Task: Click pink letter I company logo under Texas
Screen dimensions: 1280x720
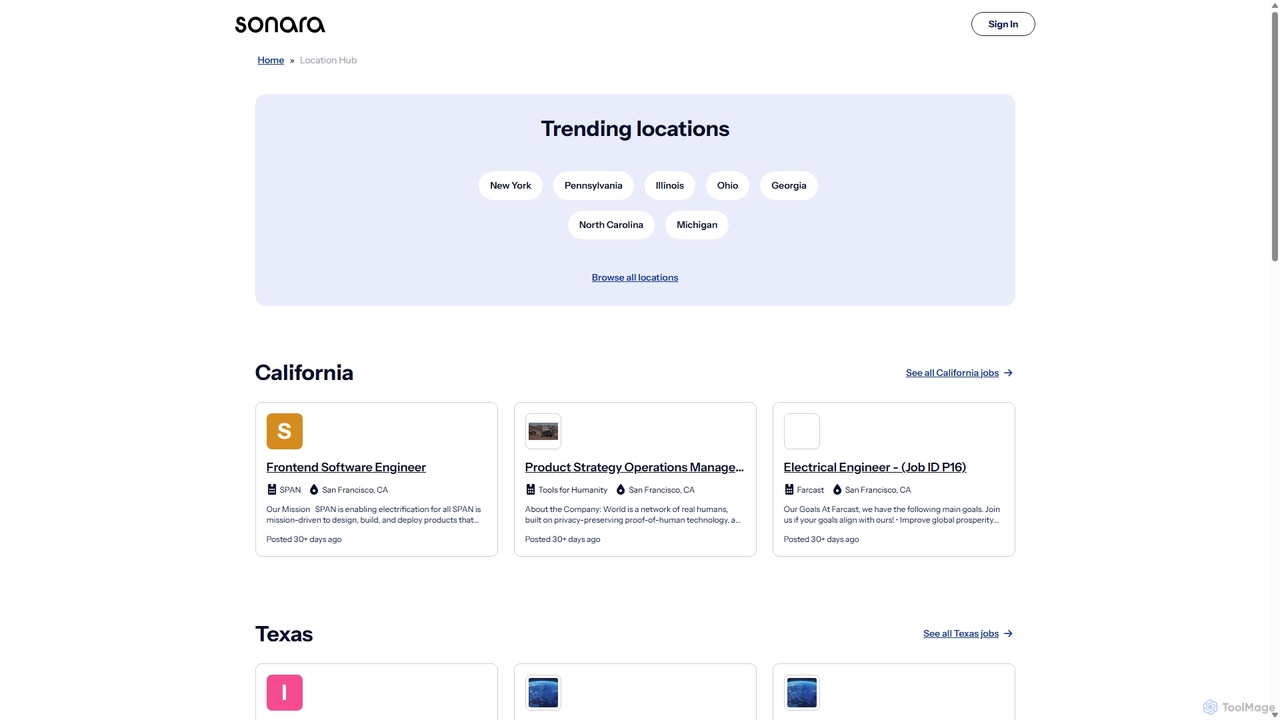Action: pyautogui.click(x=284, y=692)
